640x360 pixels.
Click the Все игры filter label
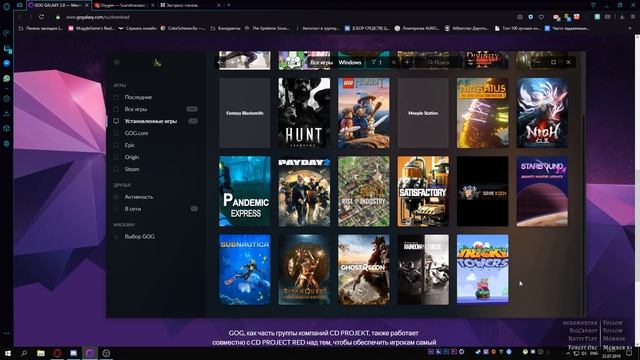[x=321, y=62]
